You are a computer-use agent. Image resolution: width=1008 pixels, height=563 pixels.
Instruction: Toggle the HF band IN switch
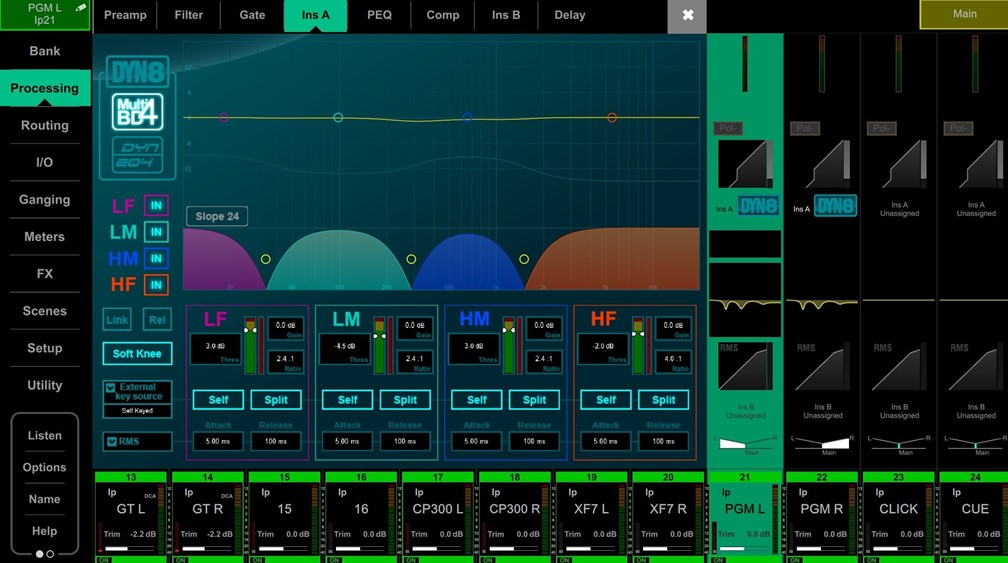pos(156,285)
